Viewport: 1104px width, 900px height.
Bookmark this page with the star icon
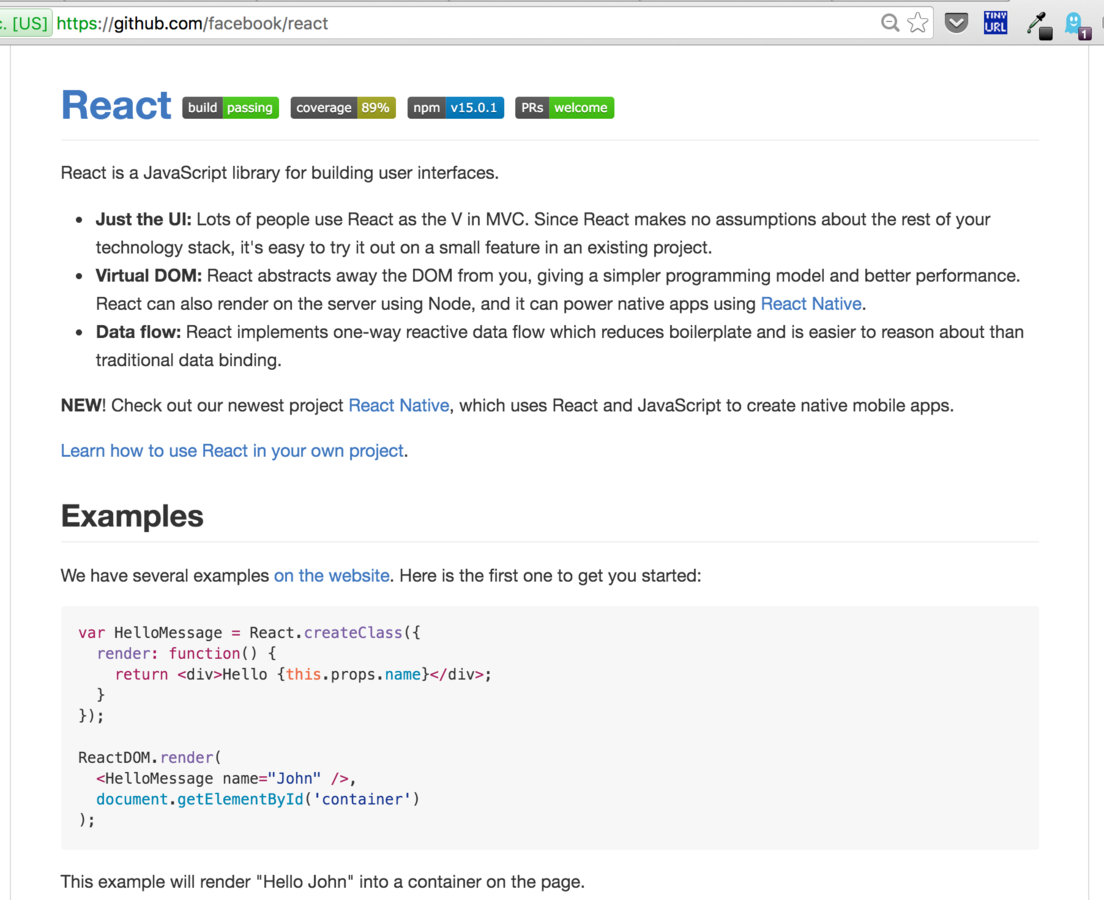pos(917,23)
